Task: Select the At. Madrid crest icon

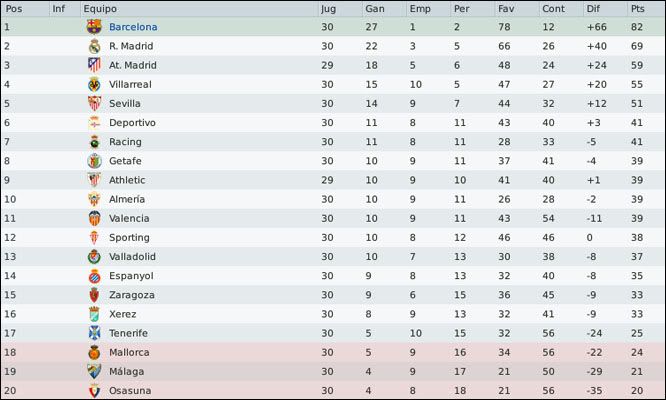Action: pyautogui.click(x=94, y=65)
